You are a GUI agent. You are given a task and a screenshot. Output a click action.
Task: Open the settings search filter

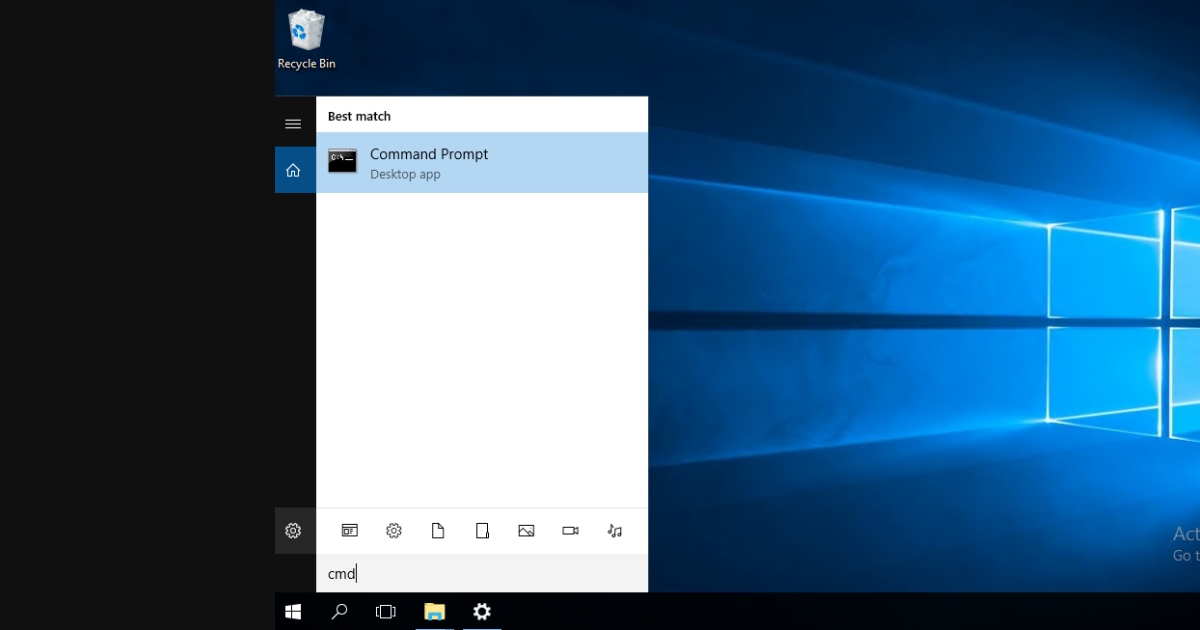point(393,531)
